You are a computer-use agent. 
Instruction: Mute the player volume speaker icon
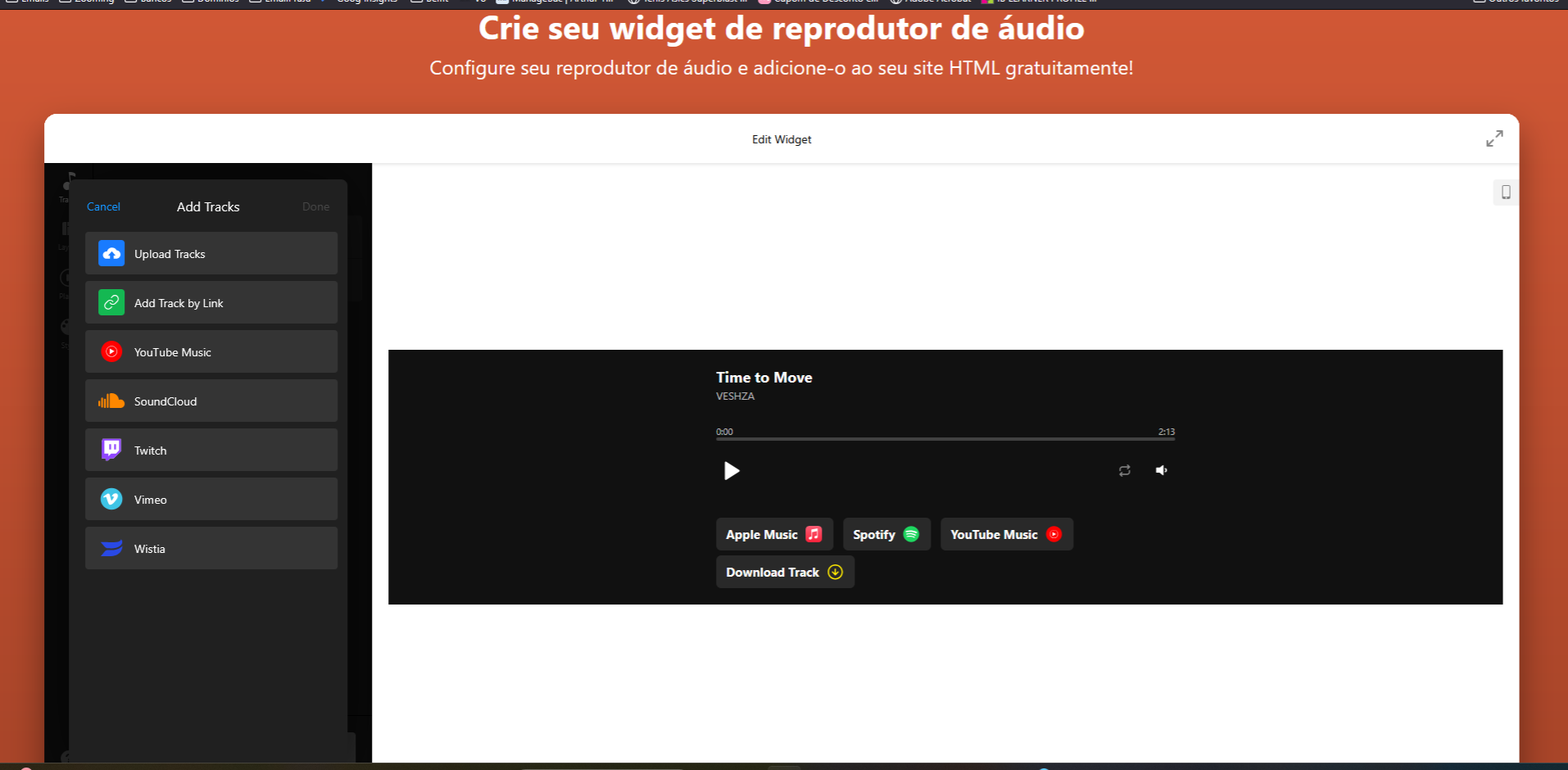(1162, 470)
